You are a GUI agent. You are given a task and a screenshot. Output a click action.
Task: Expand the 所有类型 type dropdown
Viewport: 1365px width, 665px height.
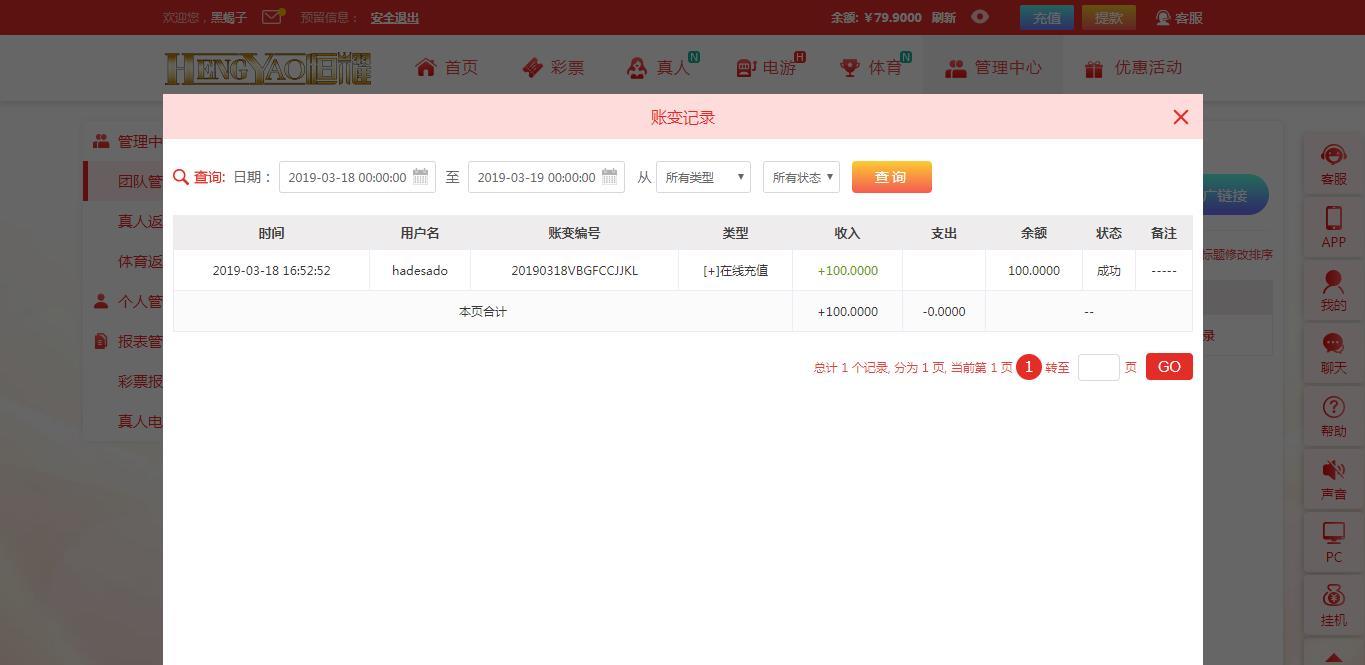click(x=703, y=177)
